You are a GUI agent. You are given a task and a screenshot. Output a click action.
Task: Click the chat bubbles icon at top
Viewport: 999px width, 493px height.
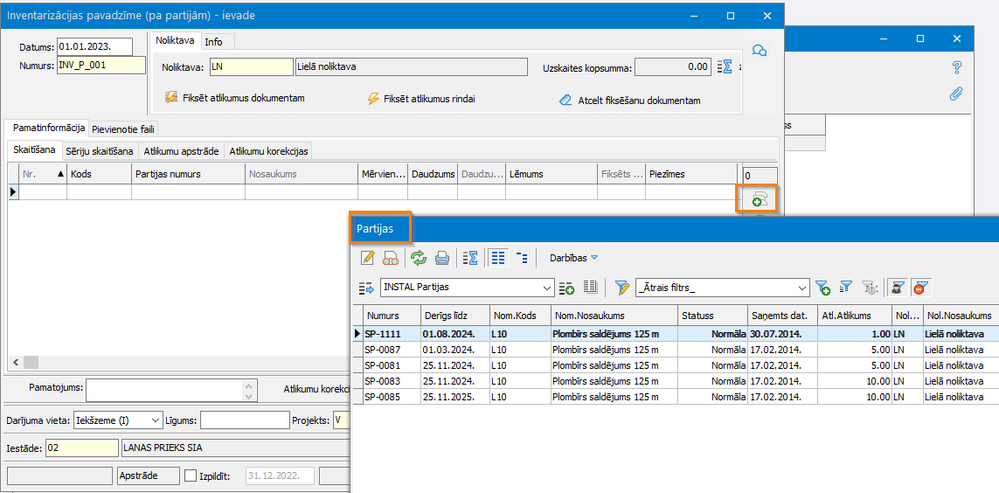[759, 50]
